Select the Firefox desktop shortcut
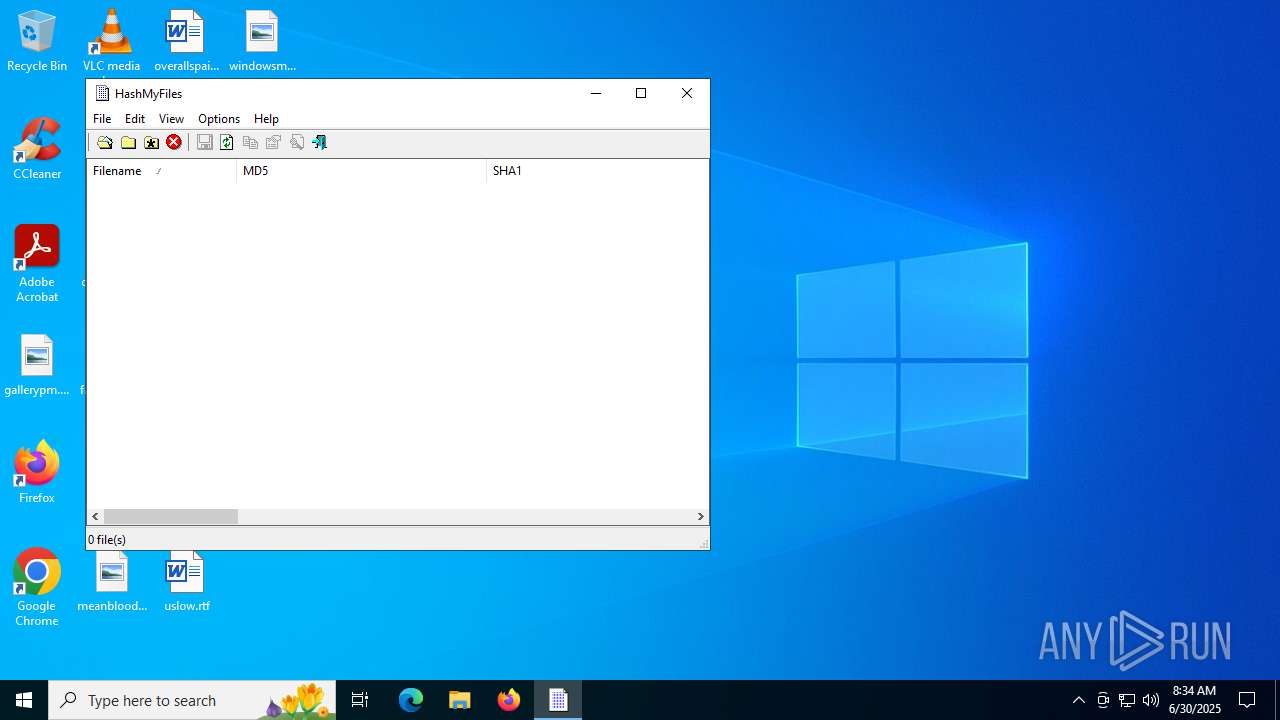Image resolution: width=1280 pixels, height=720 pixels. point(37,473)
